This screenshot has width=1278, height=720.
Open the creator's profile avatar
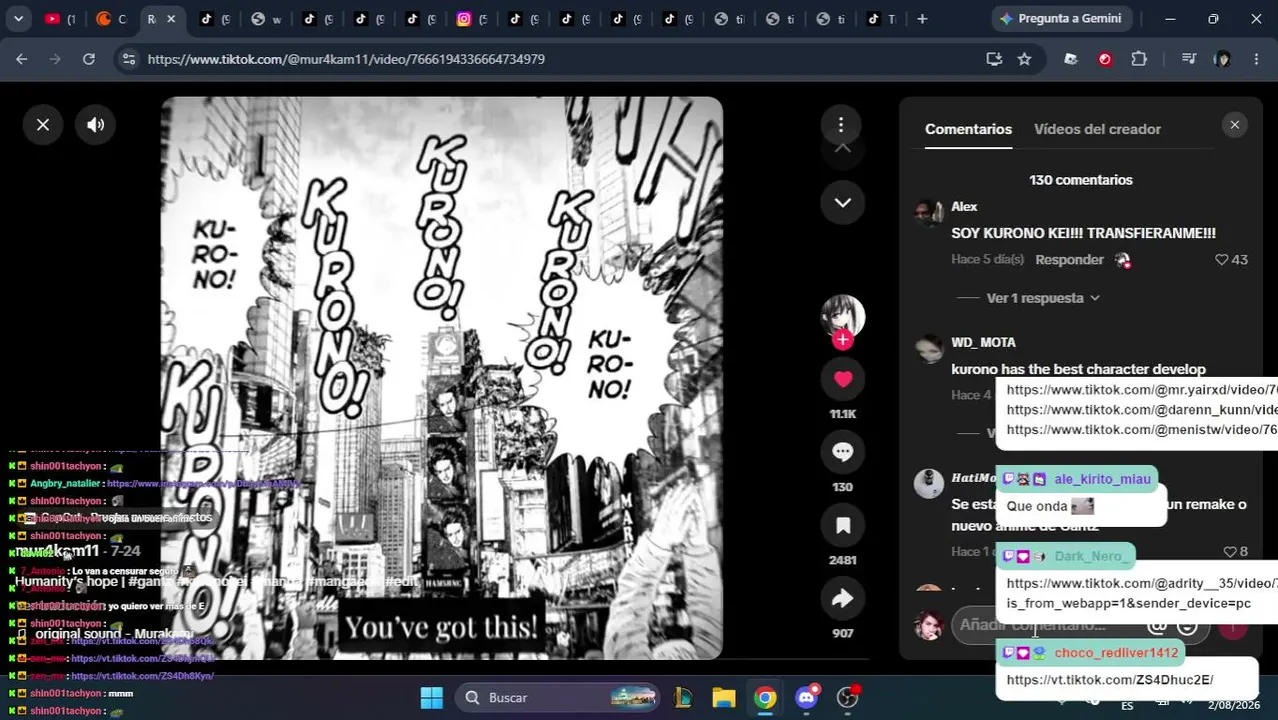tap(843, 317)
